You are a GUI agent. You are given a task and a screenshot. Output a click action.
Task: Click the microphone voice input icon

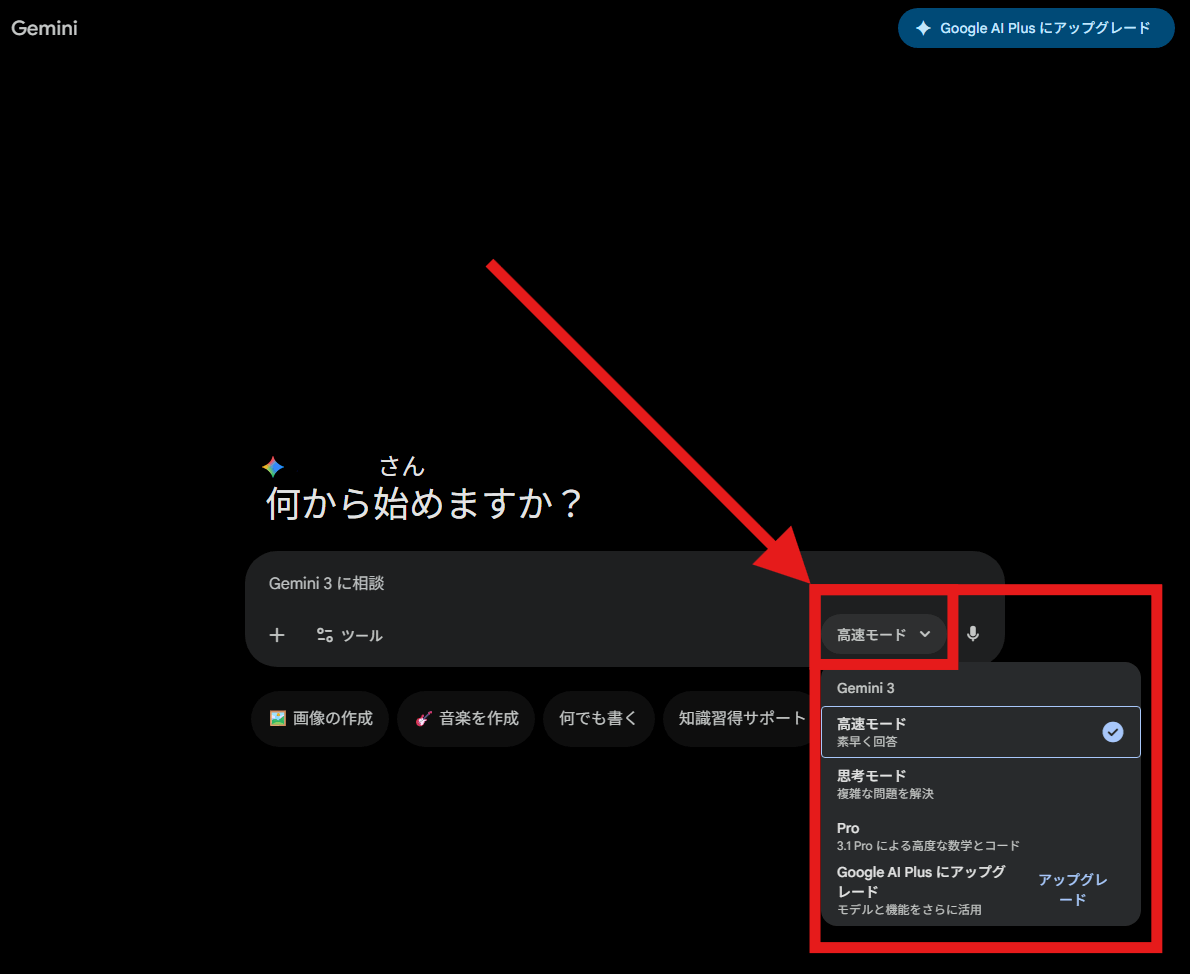pos(973,634)
